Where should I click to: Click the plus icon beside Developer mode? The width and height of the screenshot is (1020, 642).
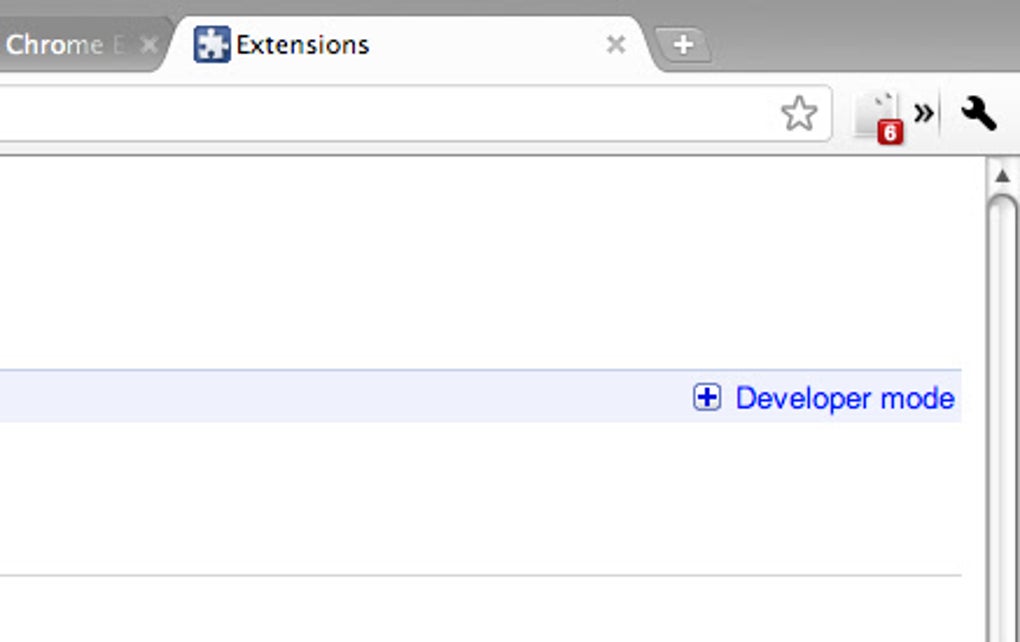709,398
